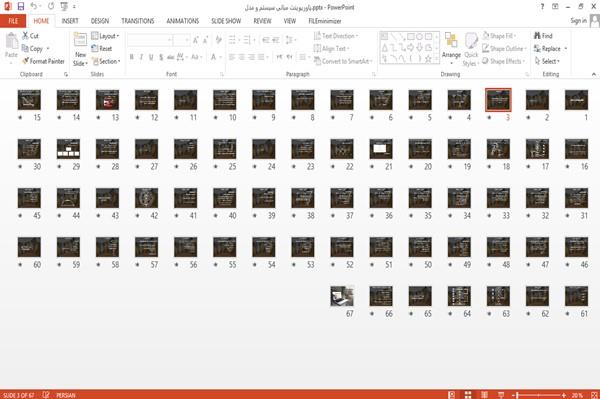Open the Layout dropdown

click(106, 36)
